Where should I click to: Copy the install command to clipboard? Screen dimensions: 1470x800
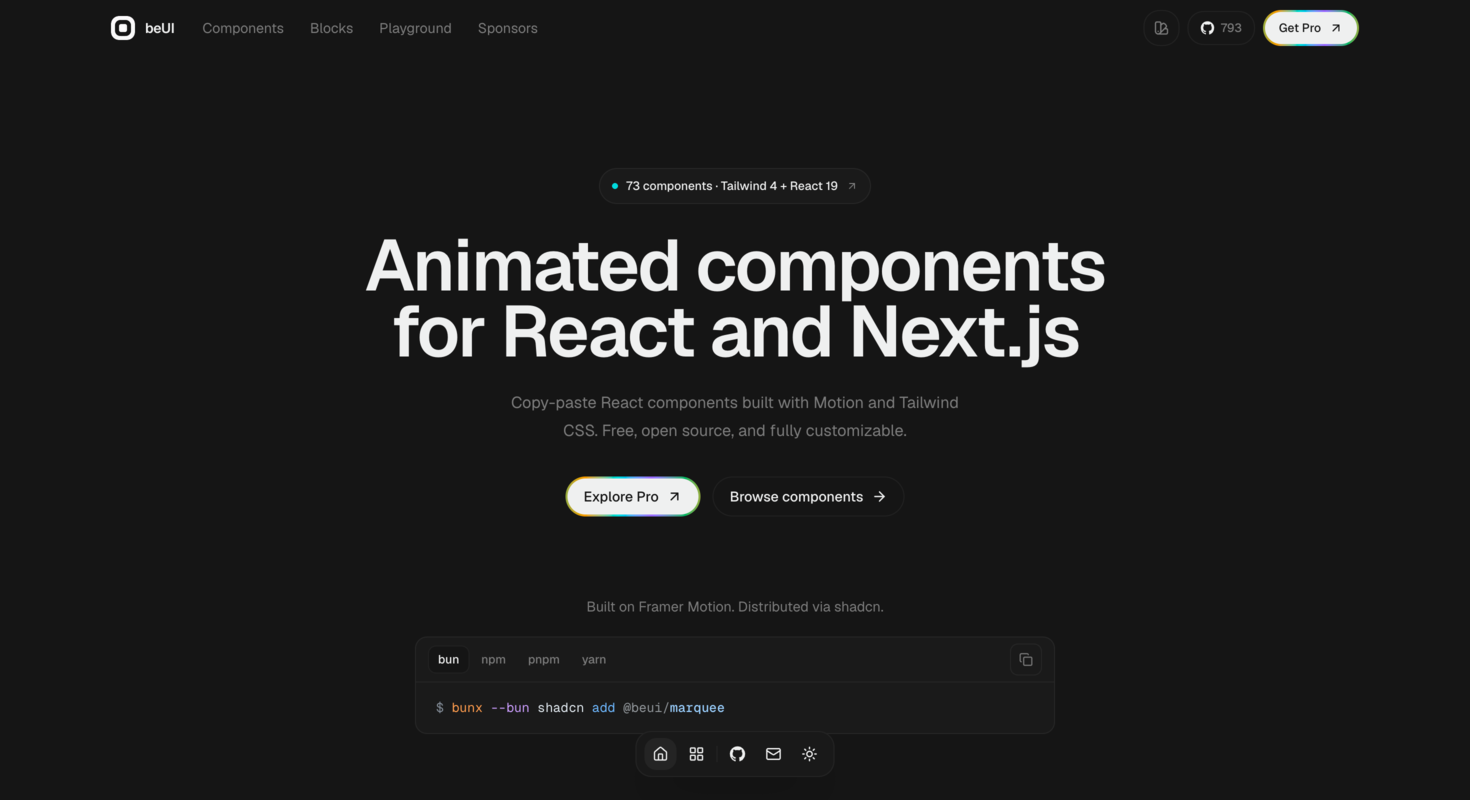point(1026,660)
